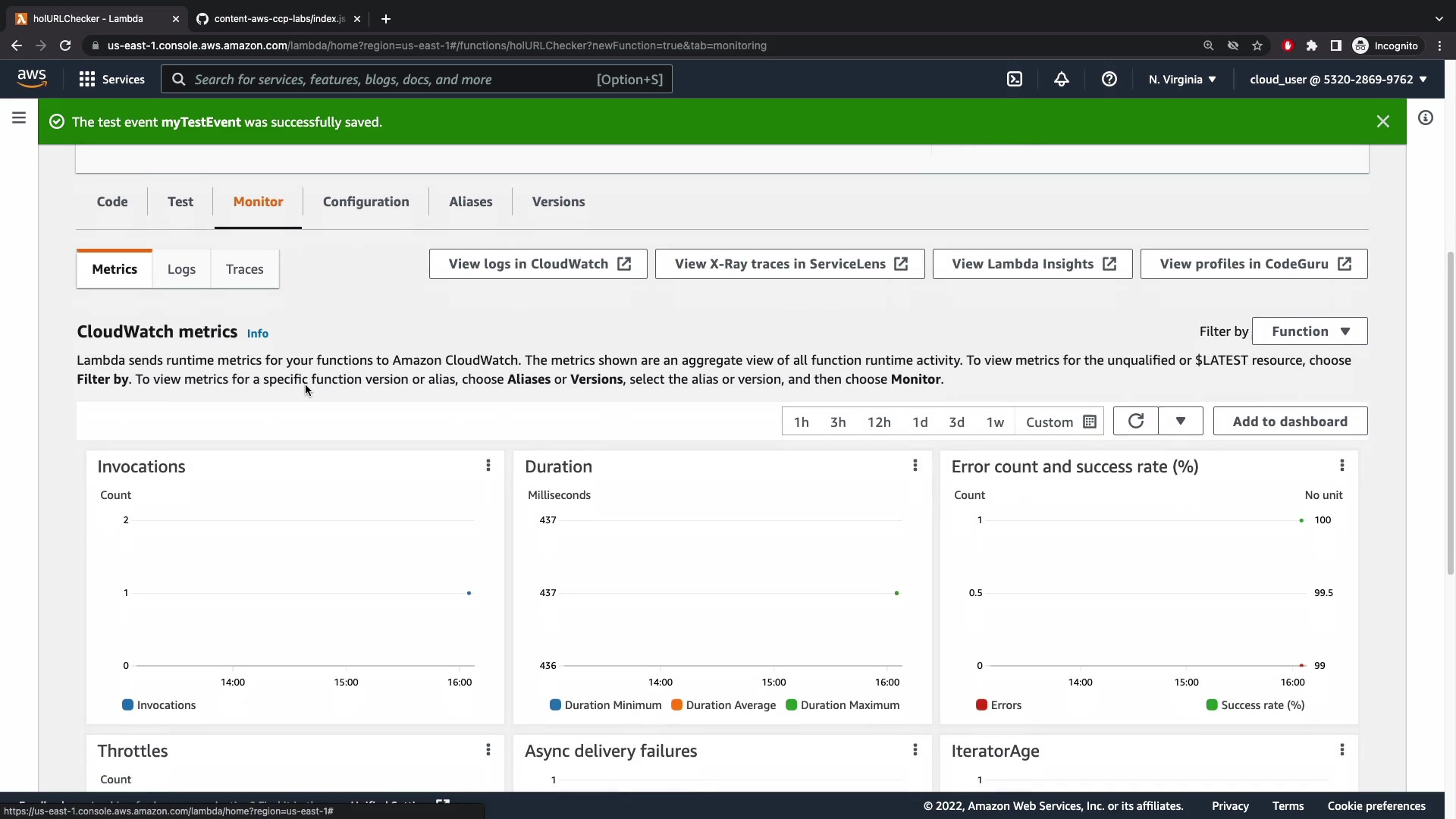Refresh the CloudWatch metrics charts
The image size is (1456, 819).
pos(1135,422)
